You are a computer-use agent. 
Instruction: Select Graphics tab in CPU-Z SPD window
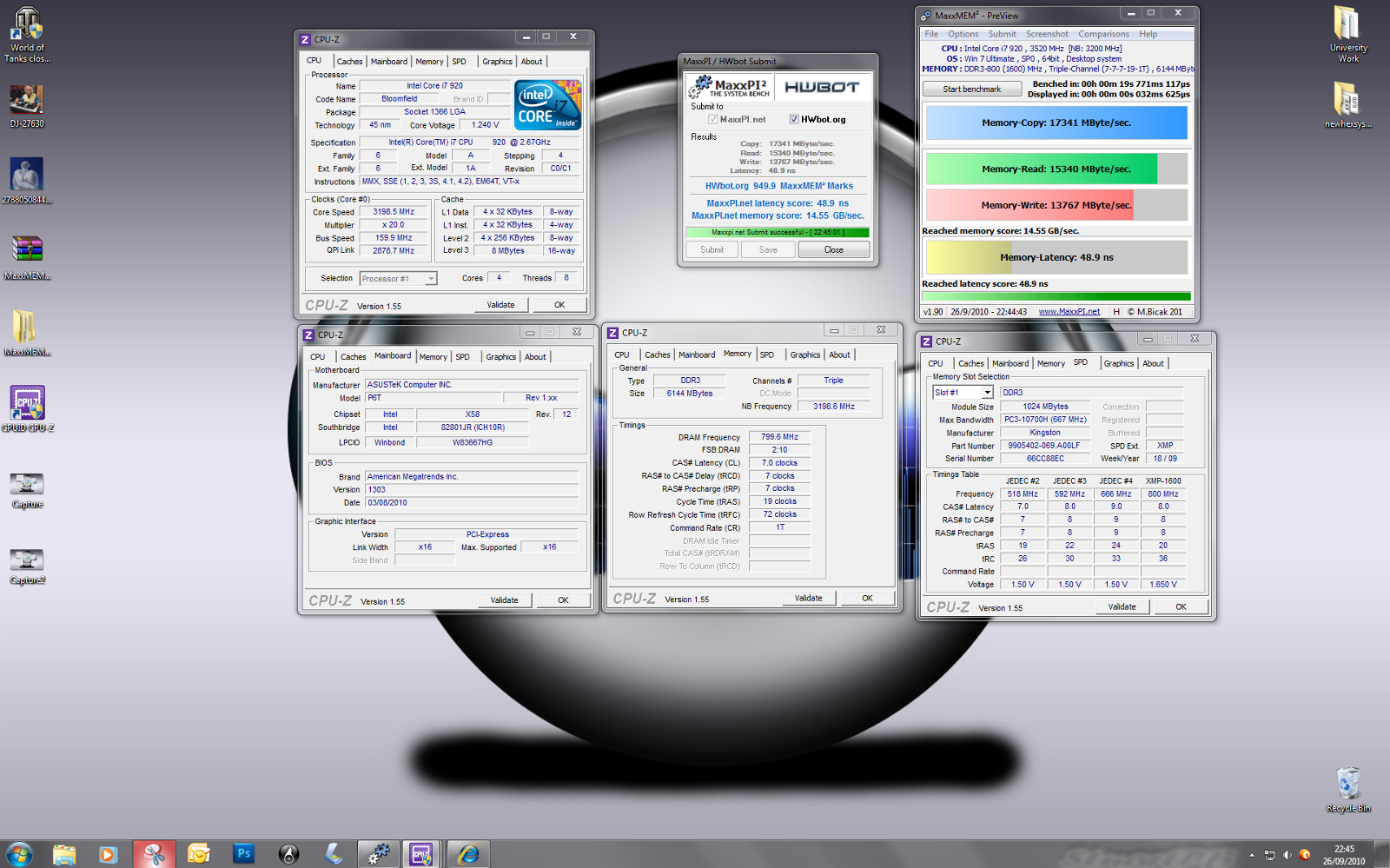coord(1118,364)
